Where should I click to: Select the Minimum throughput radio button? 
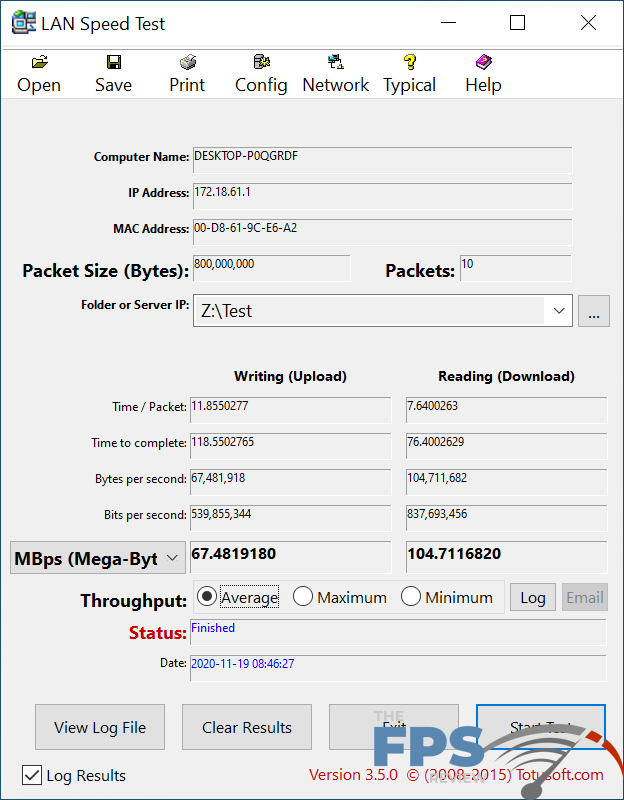click(411, 596)
